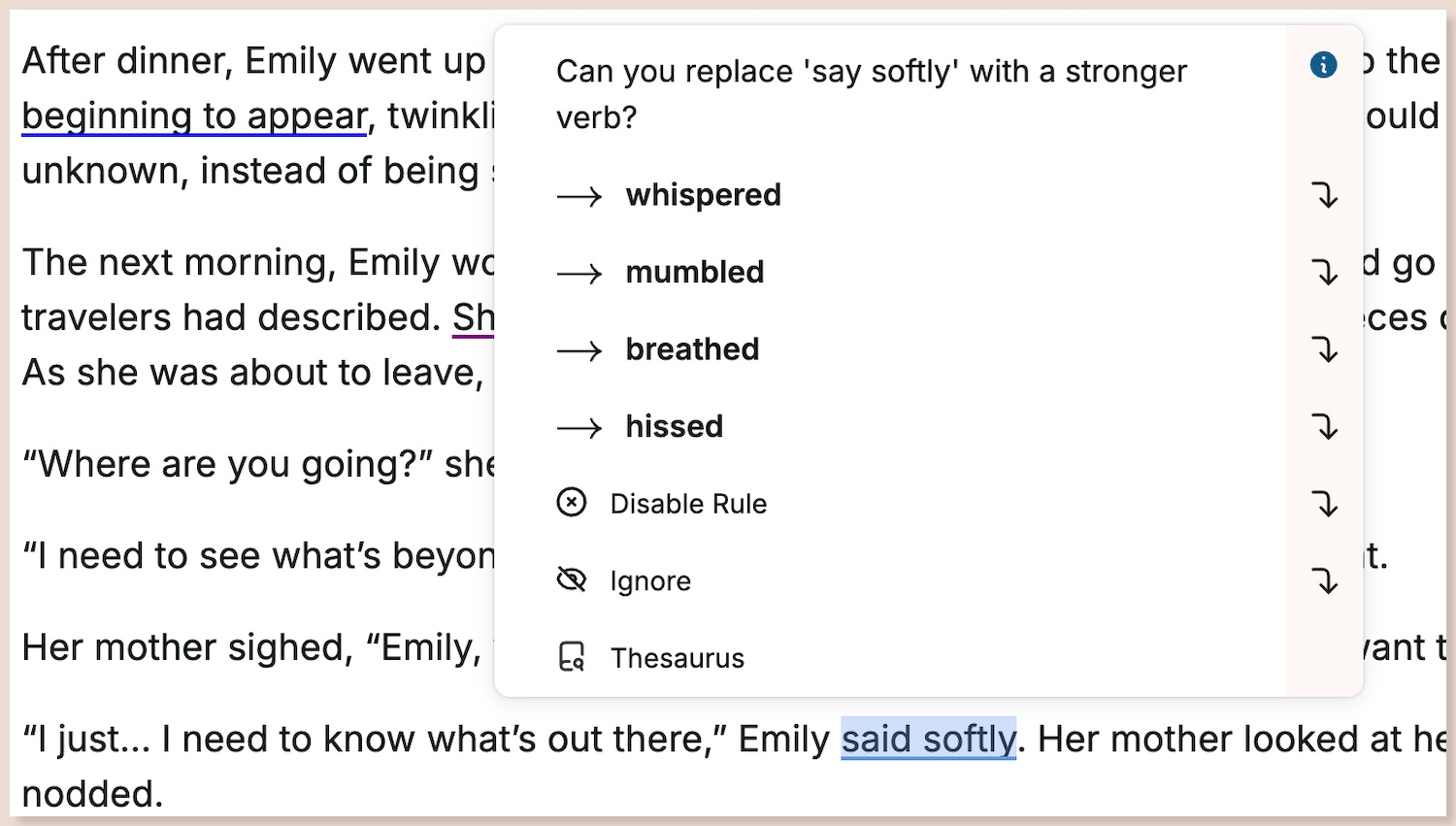Apply the 'mumbled' suggestion
Image resolution: width=1456 pixels, height=826 pixels.
click(695, 273)
